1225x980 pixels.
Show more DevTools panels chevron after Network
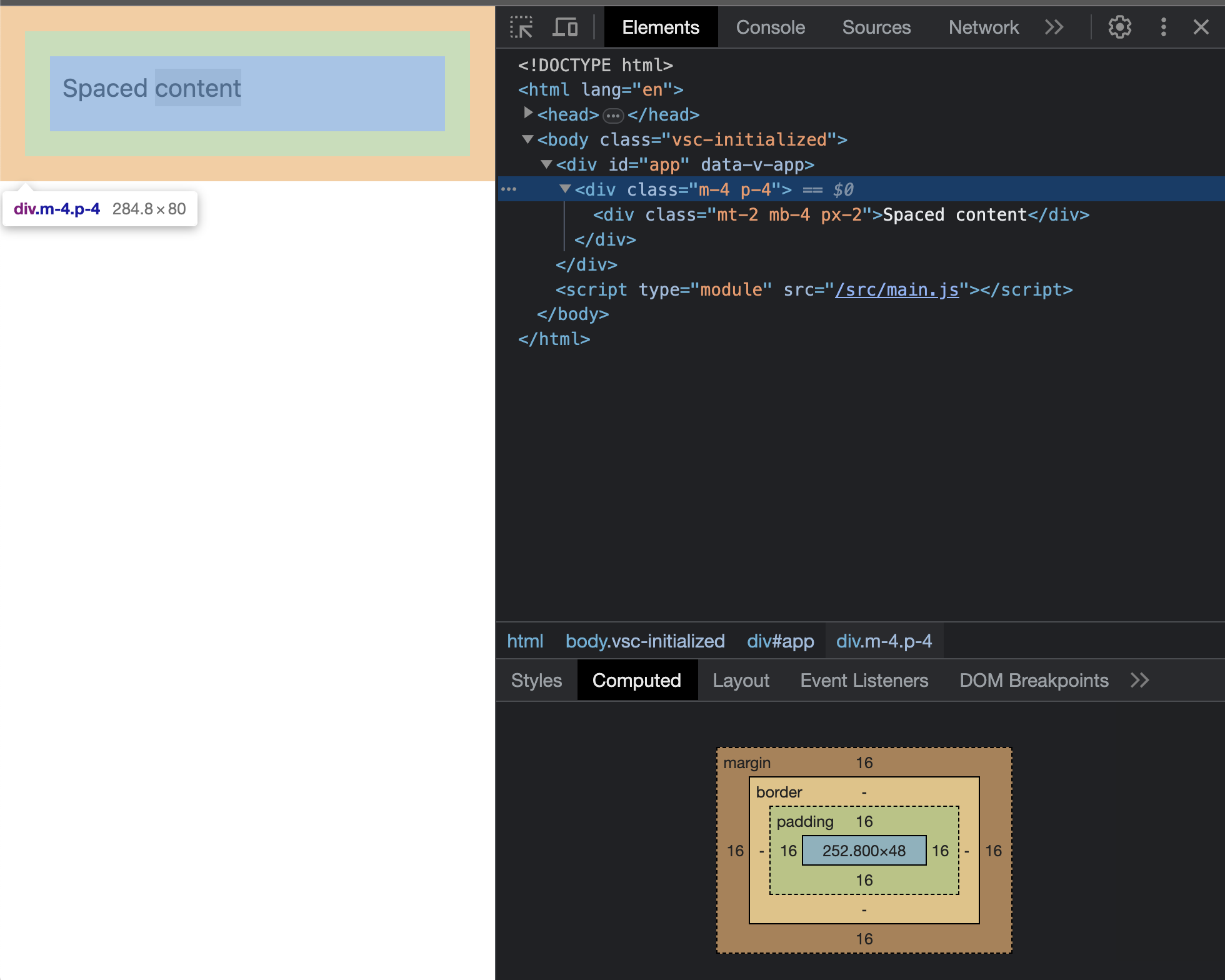[x=1054, y=27]
